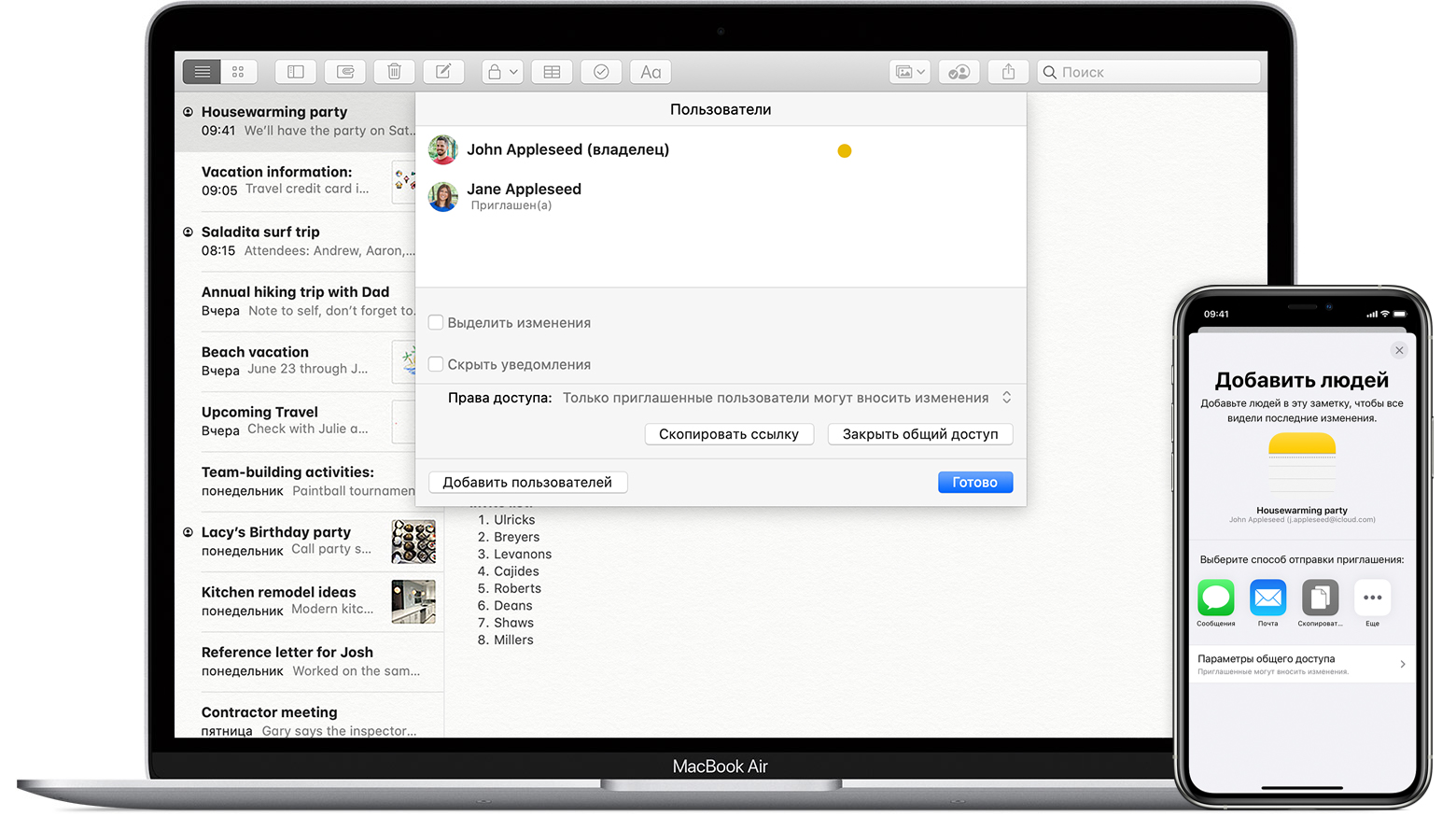Image resolution: width=1456 pixels, height=816 pixels.
Task: Click Millers in the invite list
Action: pos(513,640)
